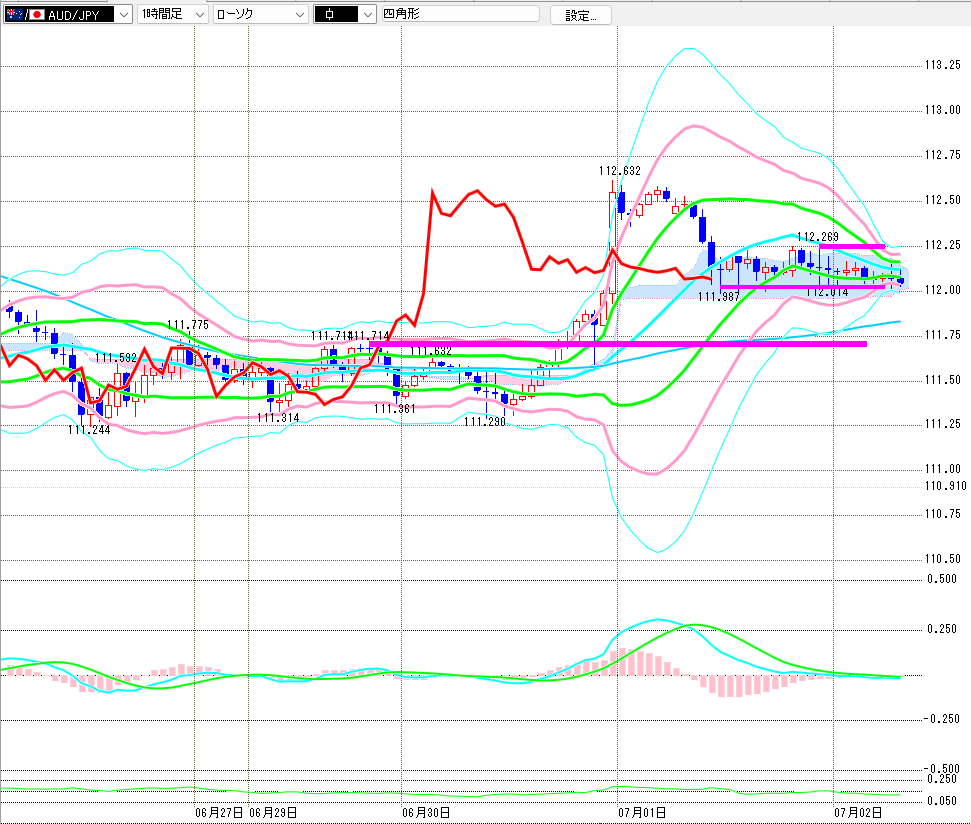Click the Australian flag icon in pair selector

pos(14,14)
